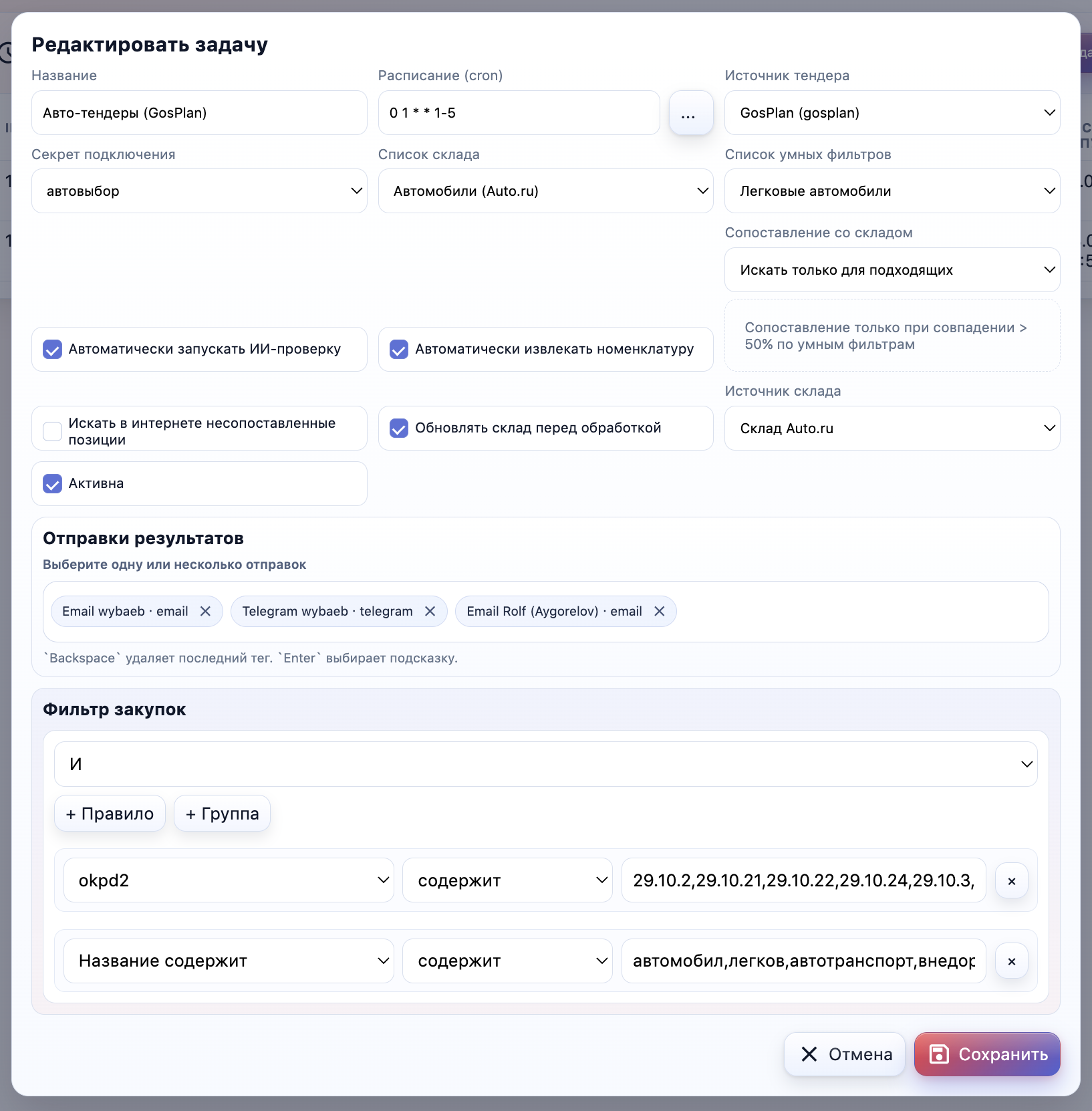This screenshot has height=1111, width=1092.
Task: Delete the okpd2 filter rule
Action: tap(1011, 881)
